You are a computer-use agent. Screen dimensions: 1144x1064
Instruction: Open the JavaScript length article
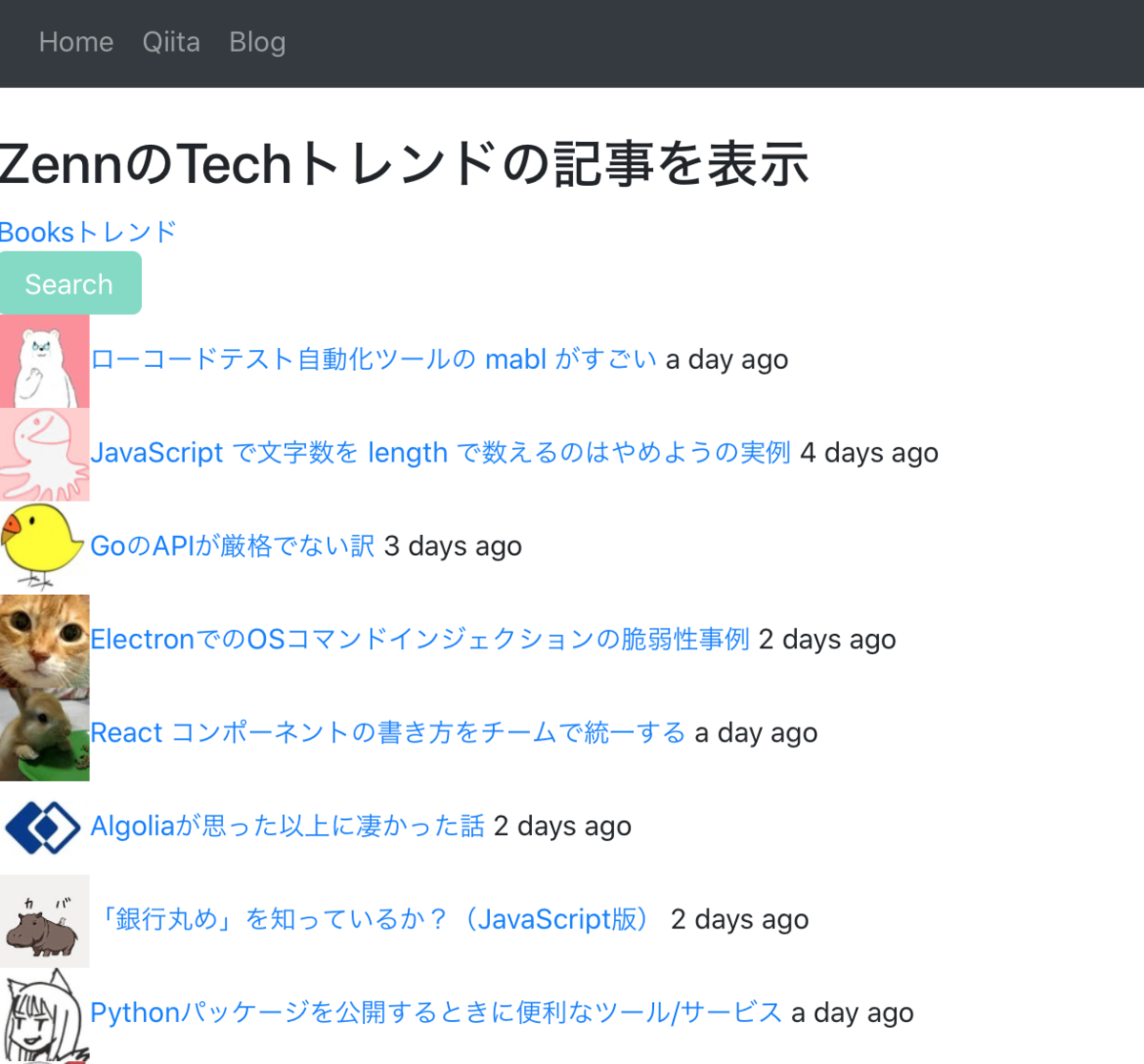(439, 453)
